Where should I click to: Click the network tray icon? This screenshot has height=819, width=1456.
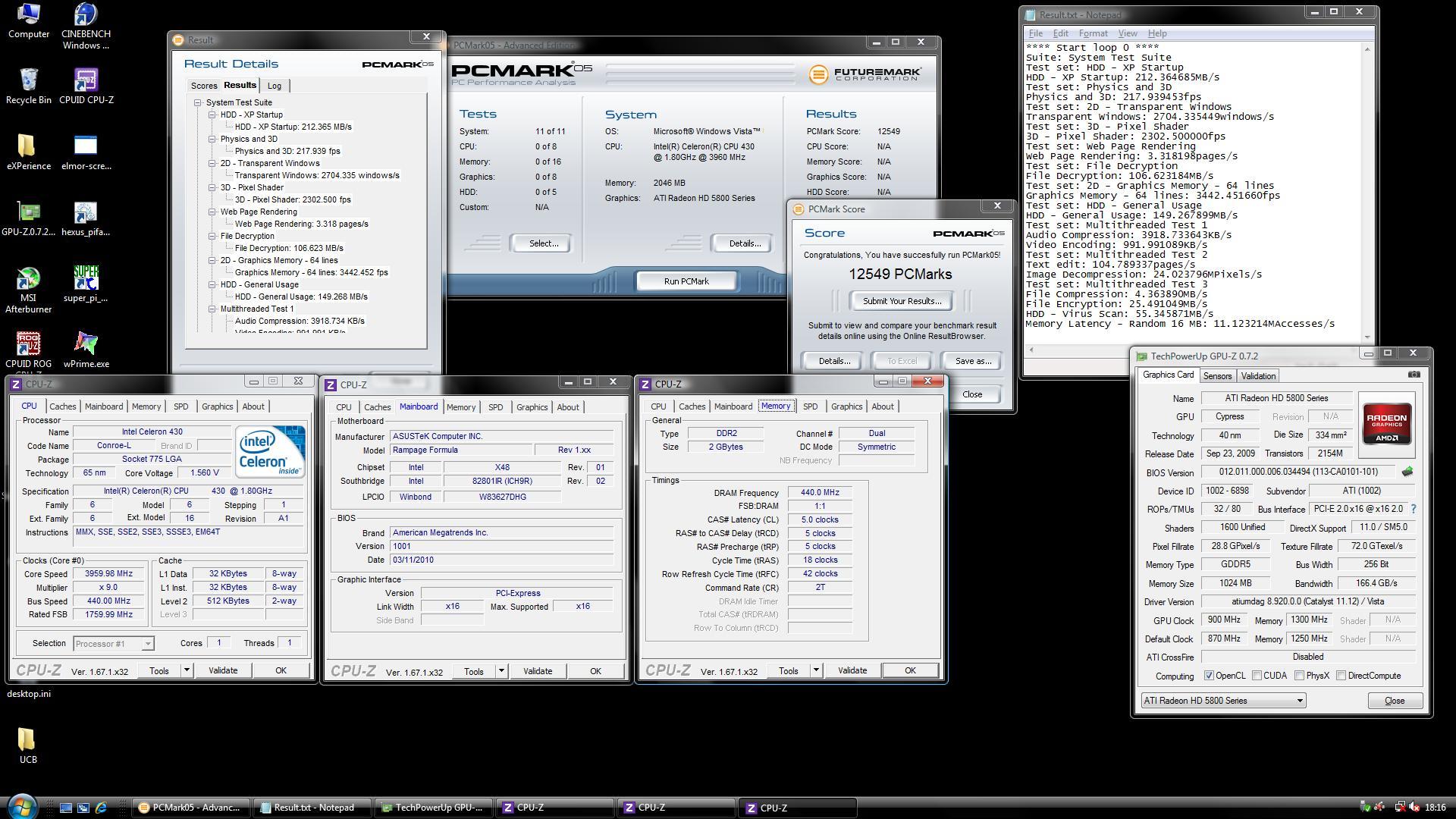tap(1400, 808)
